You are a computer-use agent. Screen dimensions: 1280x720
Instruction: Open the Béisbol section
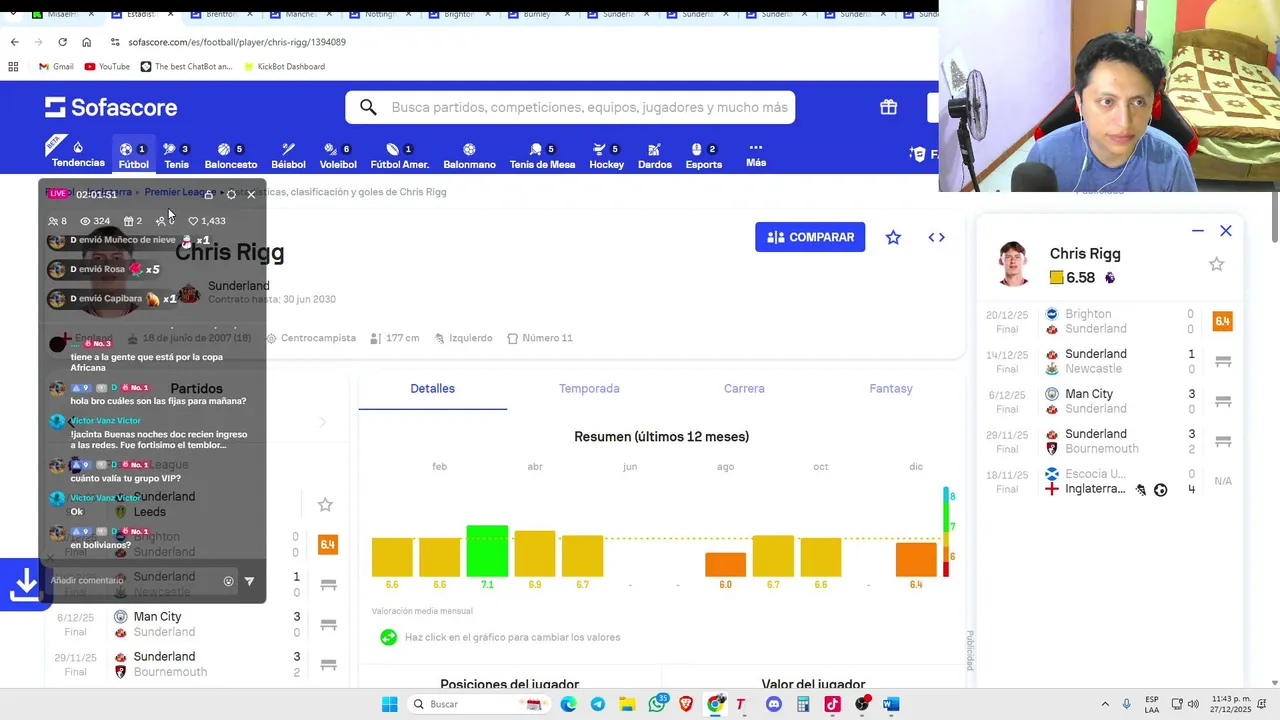[288, 156]
